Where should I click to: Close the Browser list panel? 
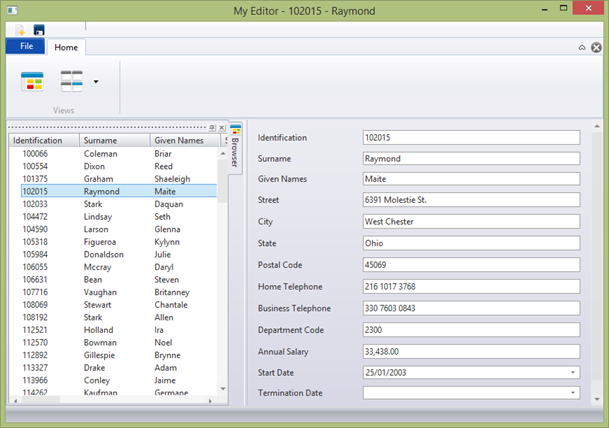point(222,128)
